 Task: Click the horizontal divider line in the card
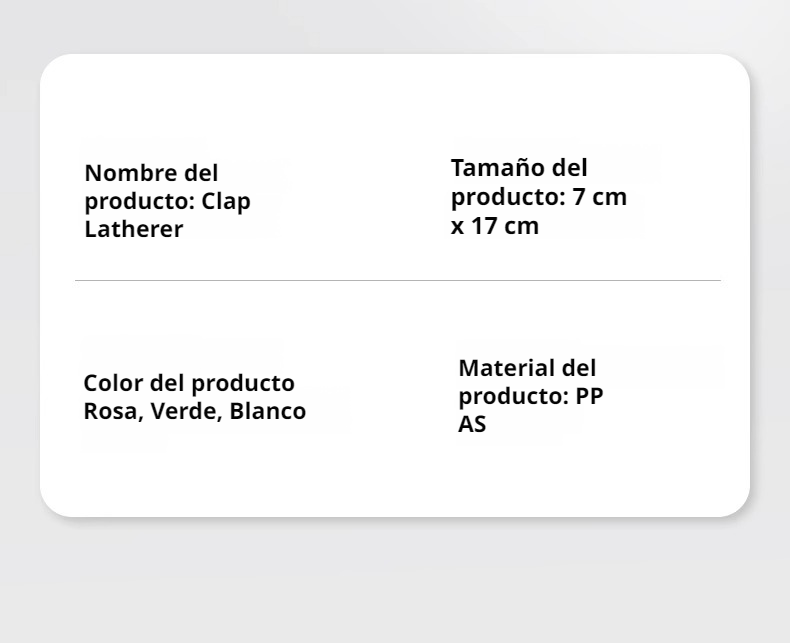397,281
